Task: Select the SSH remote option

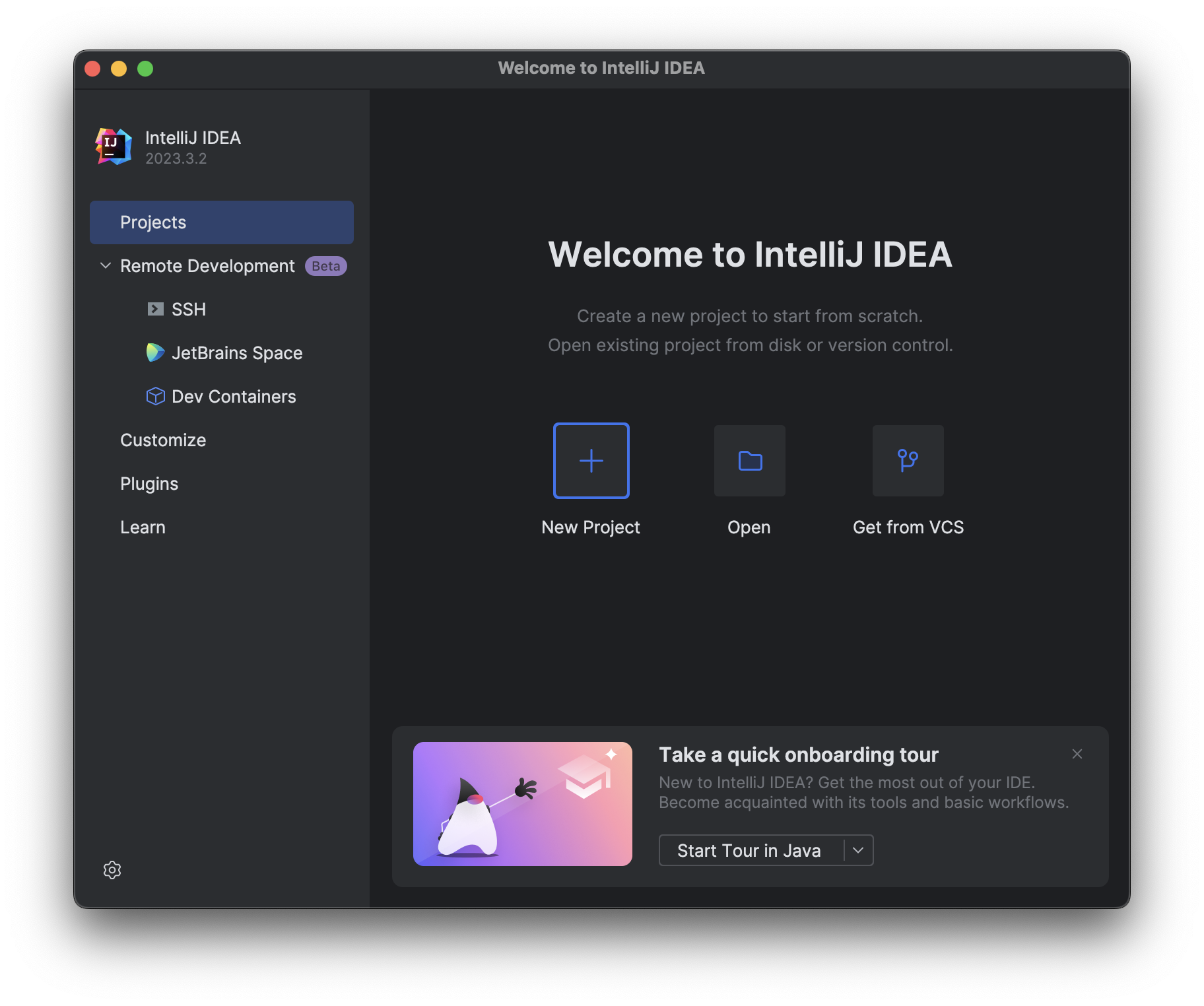Action: click(189, 310)
